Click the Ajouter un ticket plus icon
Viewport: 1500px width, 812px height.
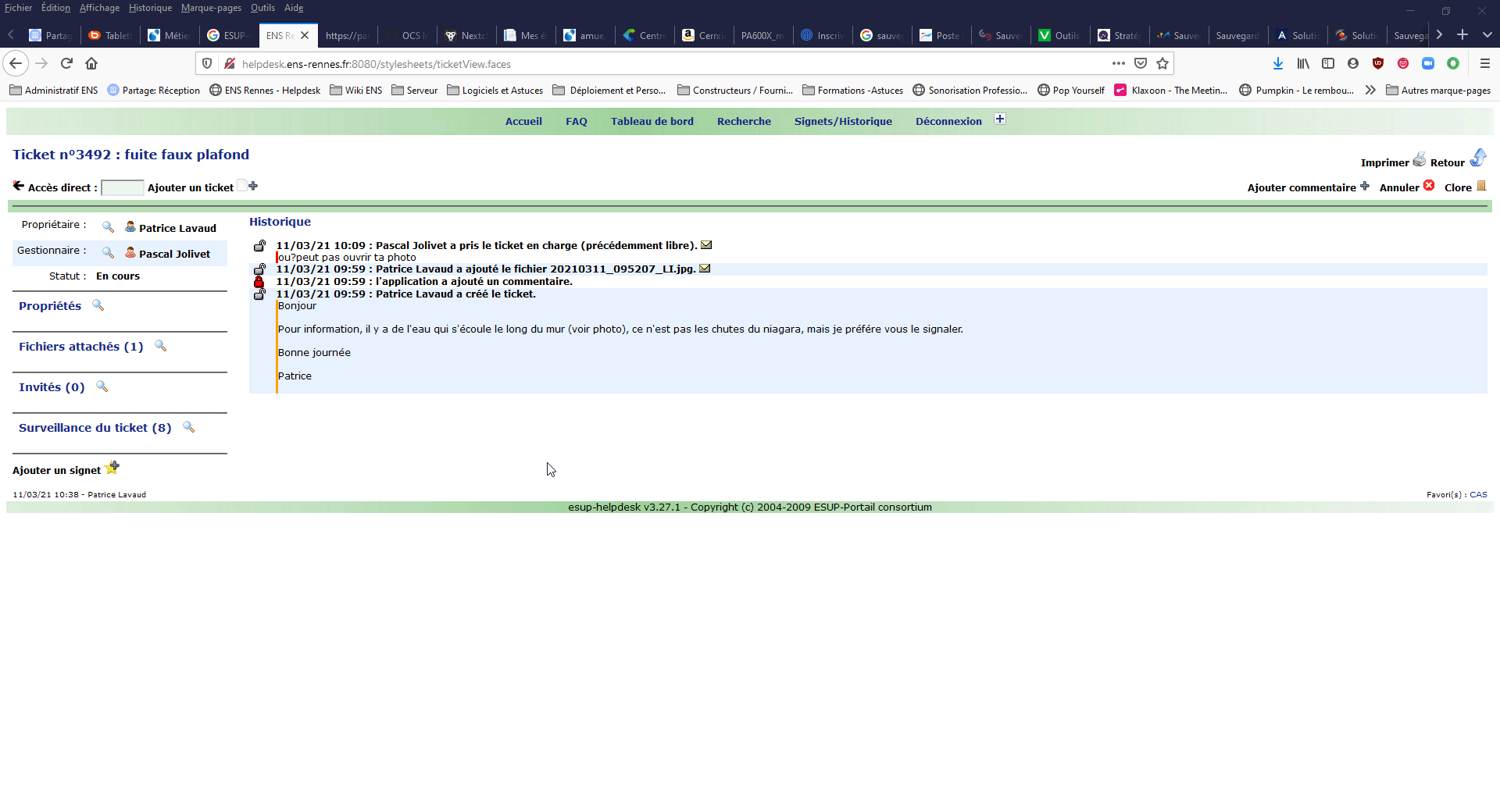tap(252, 186)
